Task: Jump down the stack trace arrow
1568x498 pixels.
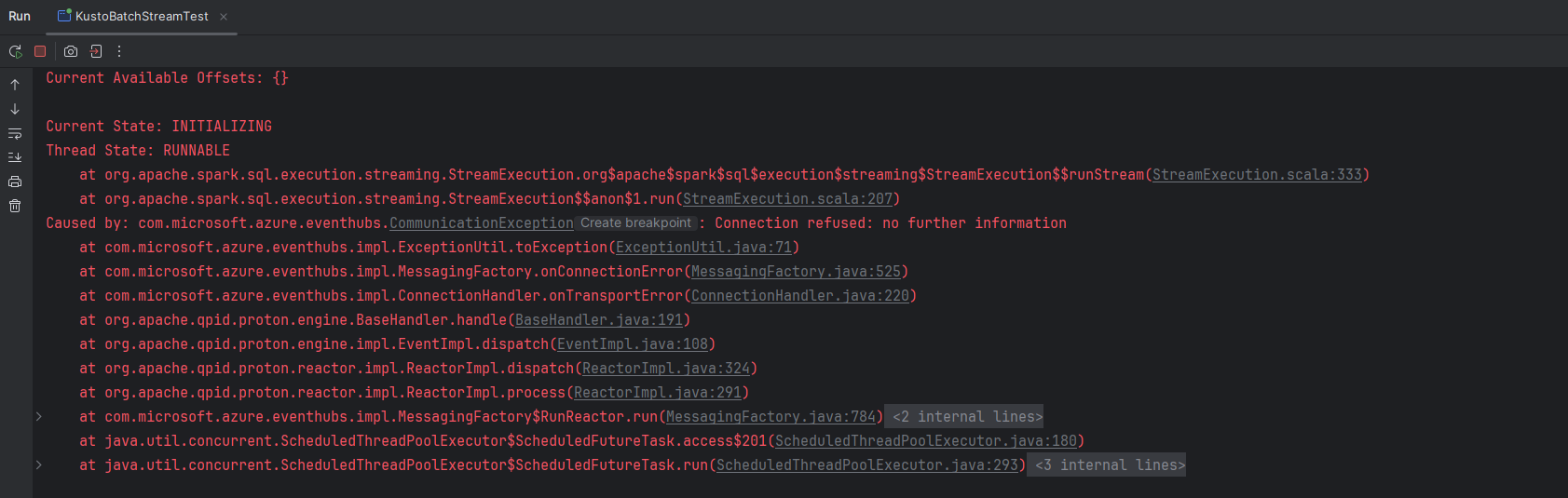Action: pyautogui.click(x=15, y=109)
